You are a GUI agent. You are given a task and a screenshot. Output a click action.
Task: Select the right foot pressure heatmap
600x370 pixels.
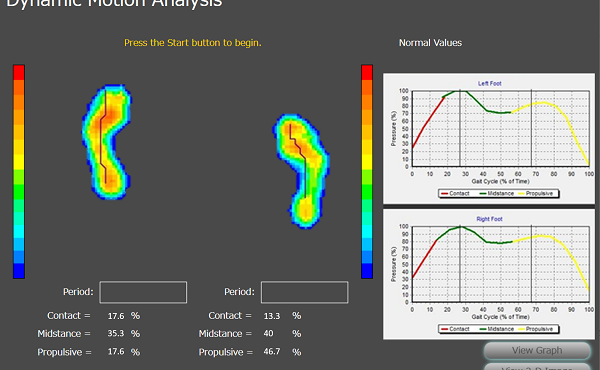[302, 171]
